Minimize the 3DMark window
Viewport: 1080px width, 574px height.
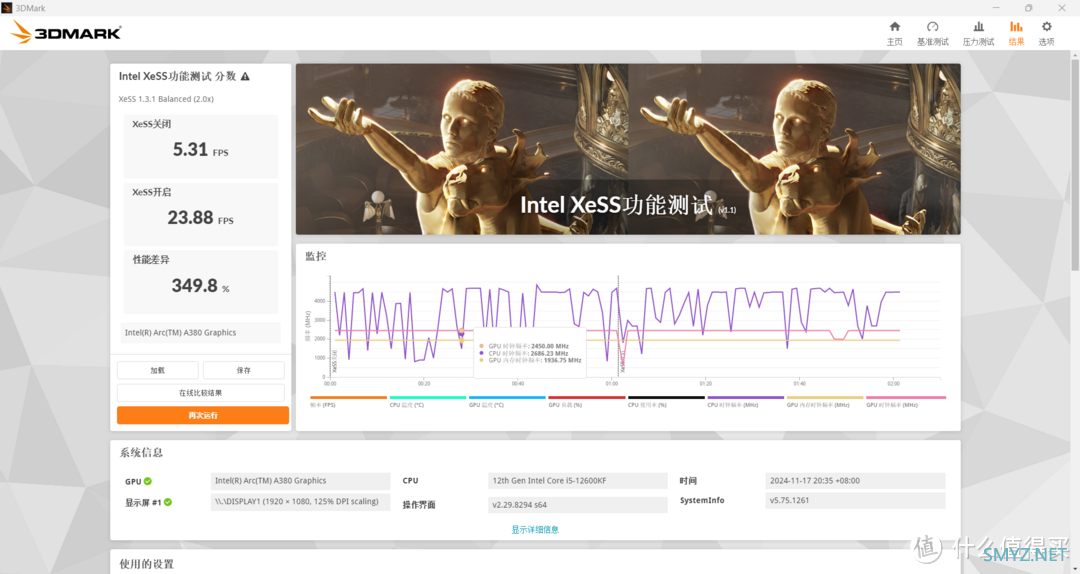pos(996,8)
